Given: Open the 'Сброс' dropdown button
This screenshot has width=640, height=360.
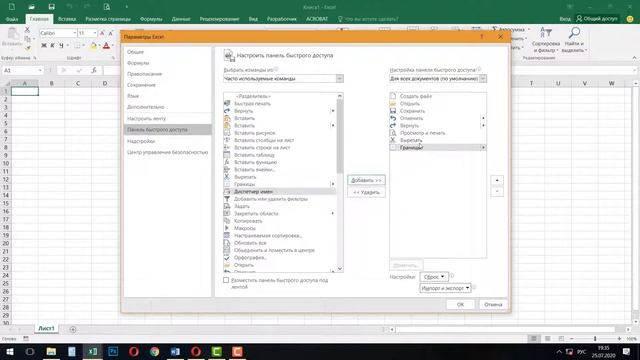Looking at the screenshot, I should point(434,277).
